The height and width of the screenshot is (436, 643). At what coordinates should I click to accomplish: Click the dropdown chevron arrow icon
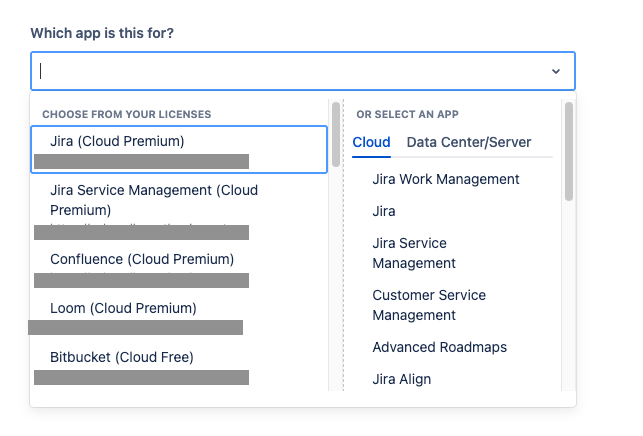pyautogui.click(x=555, y=71)
